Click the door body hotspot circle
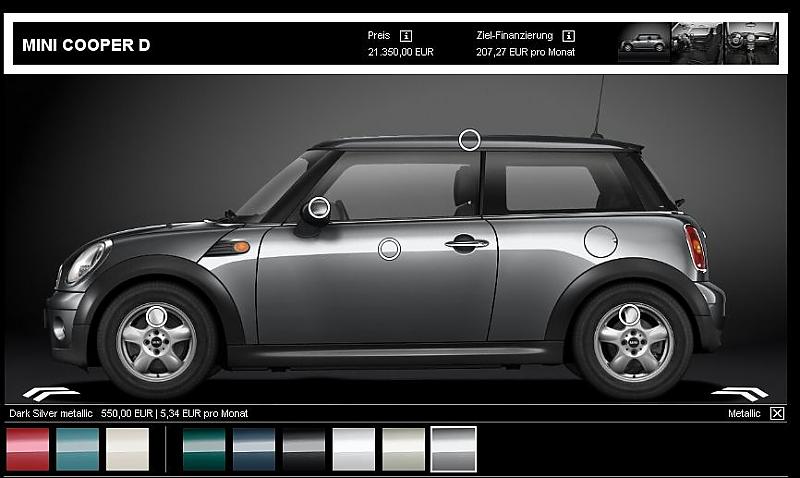 [x=389, y=249]
